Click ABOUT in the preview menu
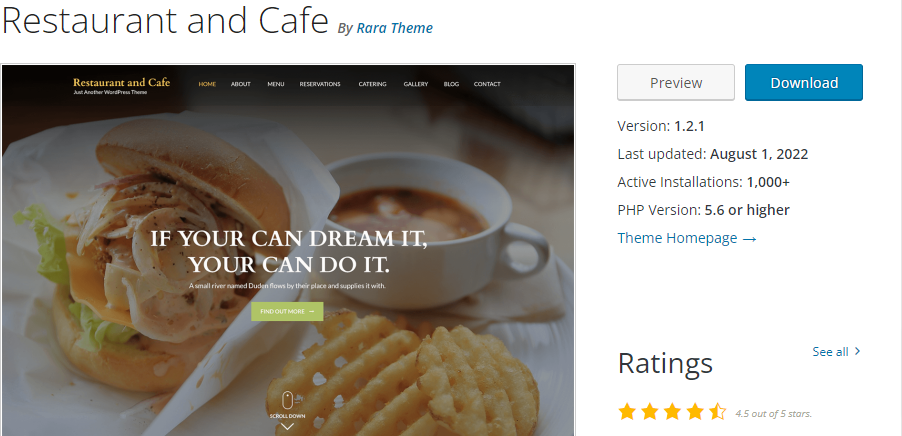Viewport: 902px width, 436px height. 240,84
